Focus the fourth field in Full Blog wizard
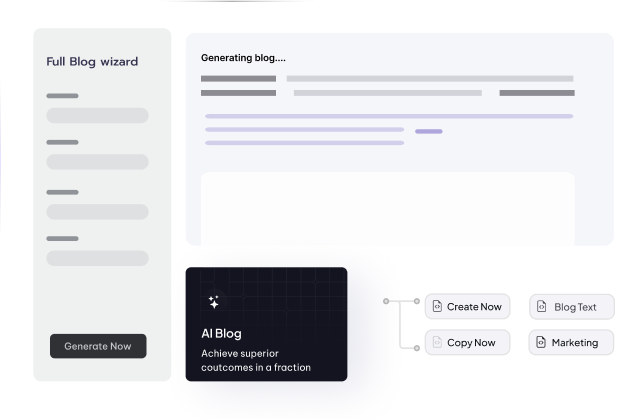Screen dimensions: 640x419 [x=97, y=258]
